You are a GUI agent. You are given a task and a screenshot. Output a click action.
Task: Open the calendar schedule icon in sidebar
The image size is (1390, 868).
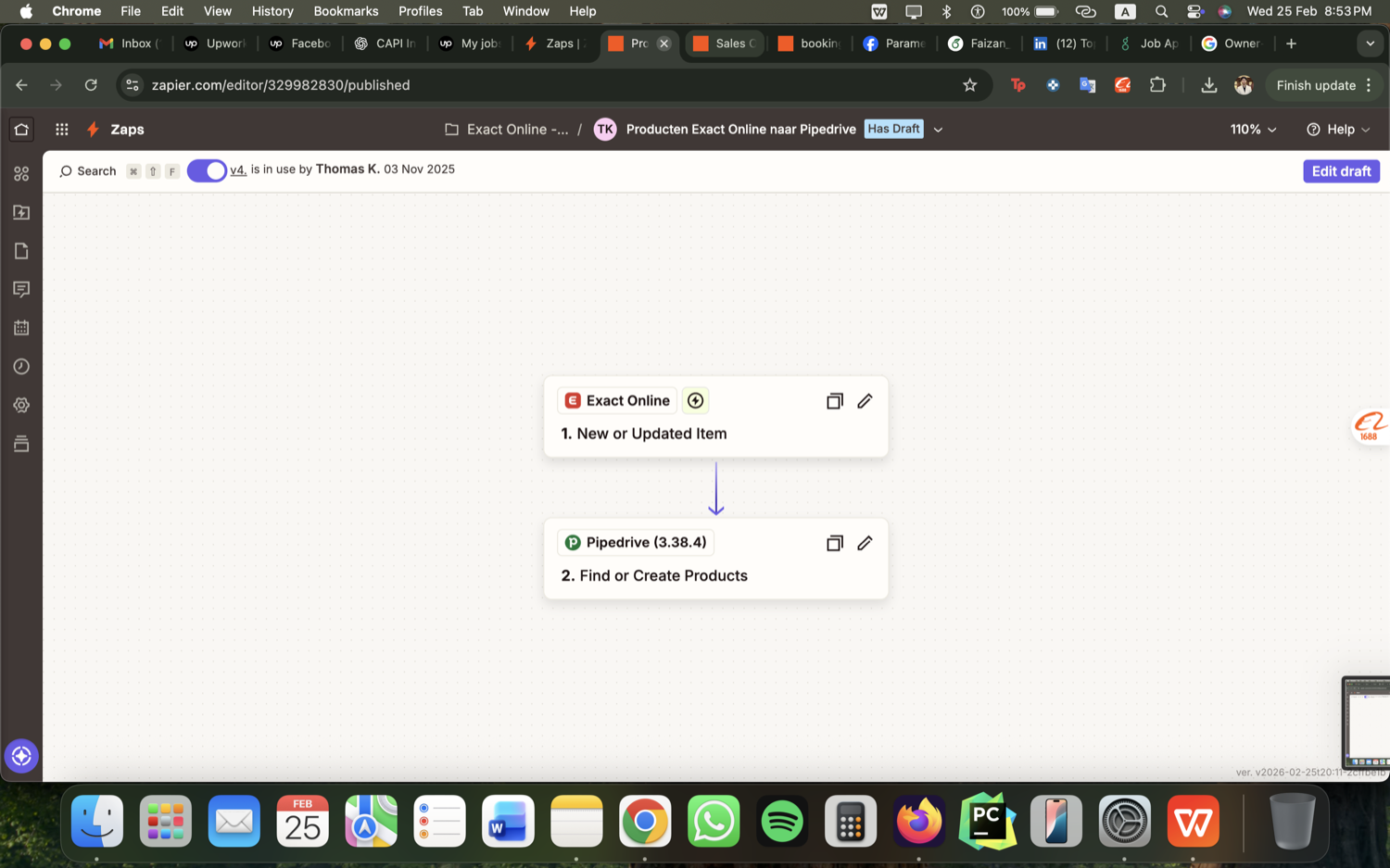pyautogui.click(x=21, y=328)
